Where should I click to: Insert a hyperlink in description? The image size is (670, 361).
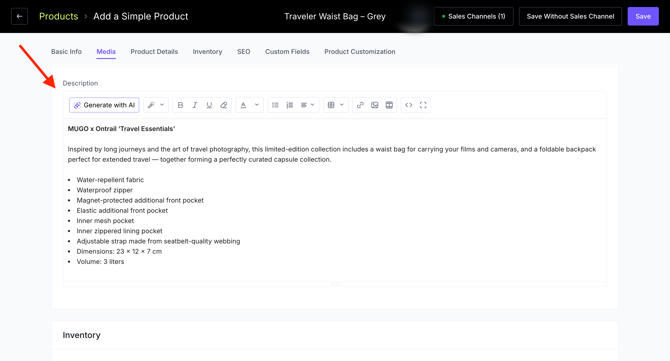pos(360,105)
